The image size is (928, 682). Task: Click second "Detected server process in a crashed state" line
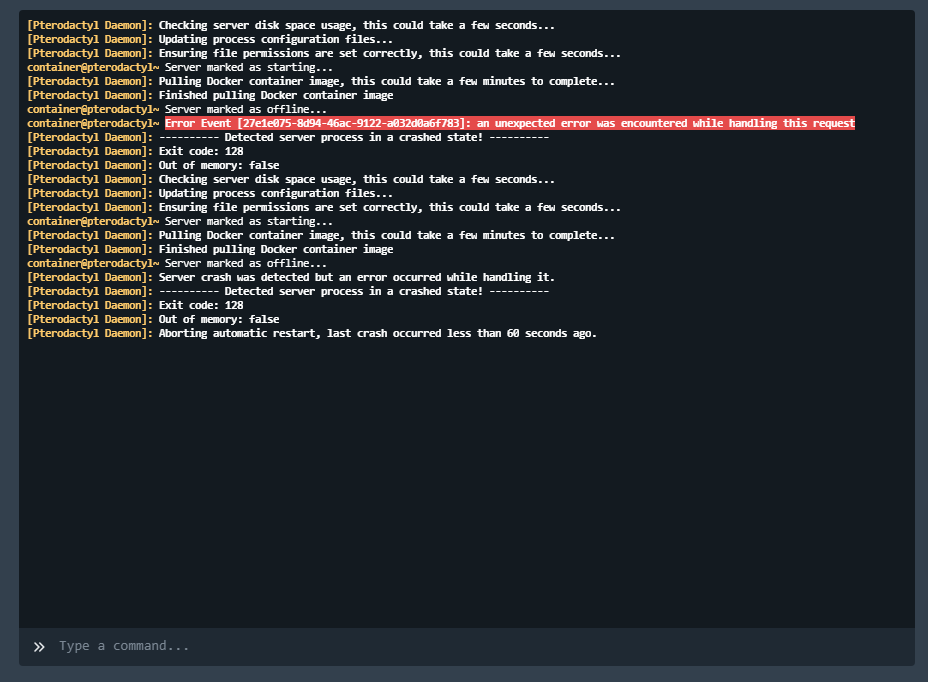point(288,291)
